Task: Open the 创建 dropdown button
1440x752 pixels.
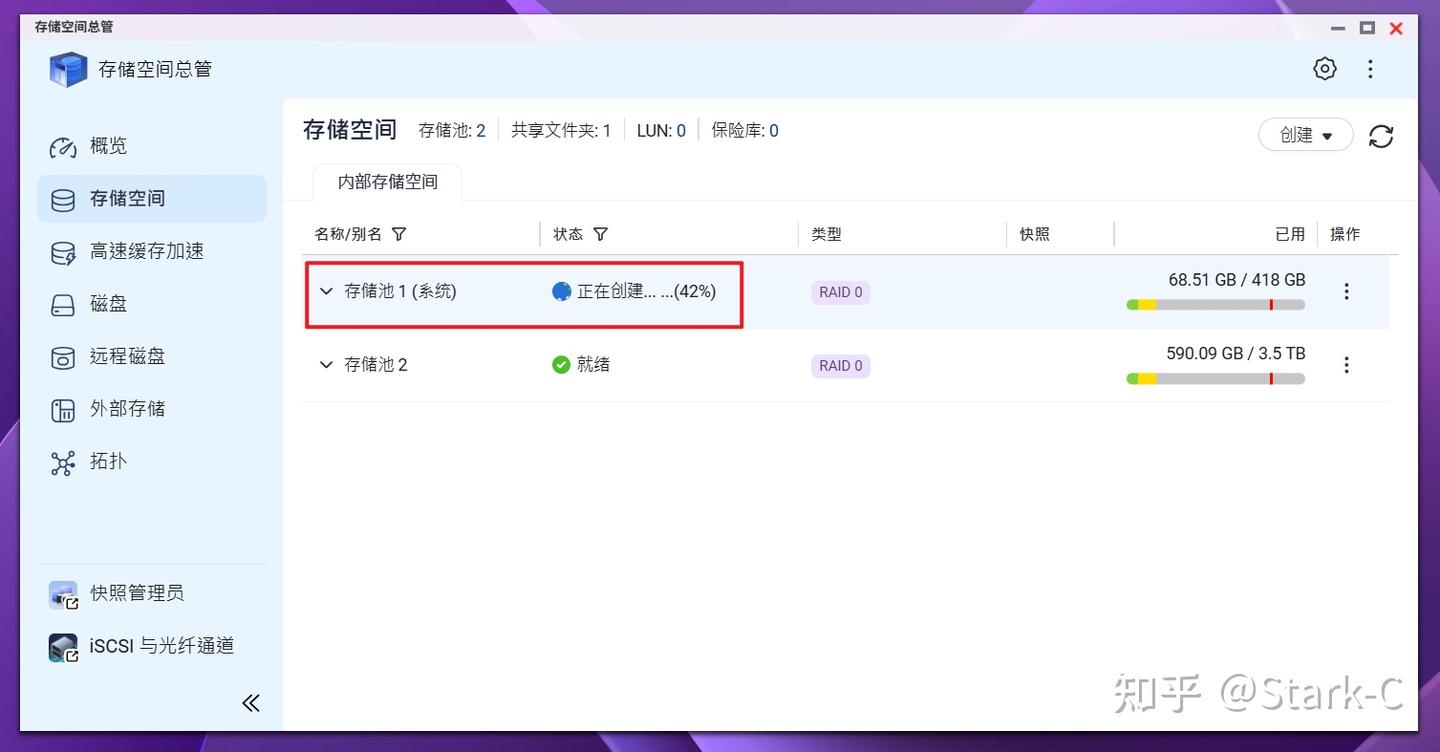Action: click(x=1306, y=135)
